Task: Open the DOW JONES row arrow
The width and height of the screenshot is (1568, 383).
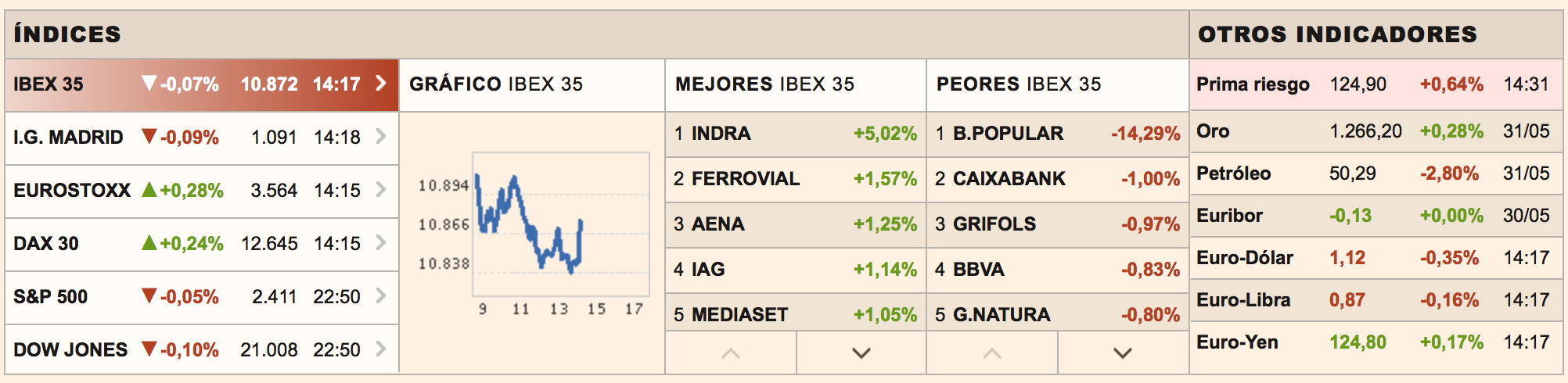Action: click(x=381, y=349)
